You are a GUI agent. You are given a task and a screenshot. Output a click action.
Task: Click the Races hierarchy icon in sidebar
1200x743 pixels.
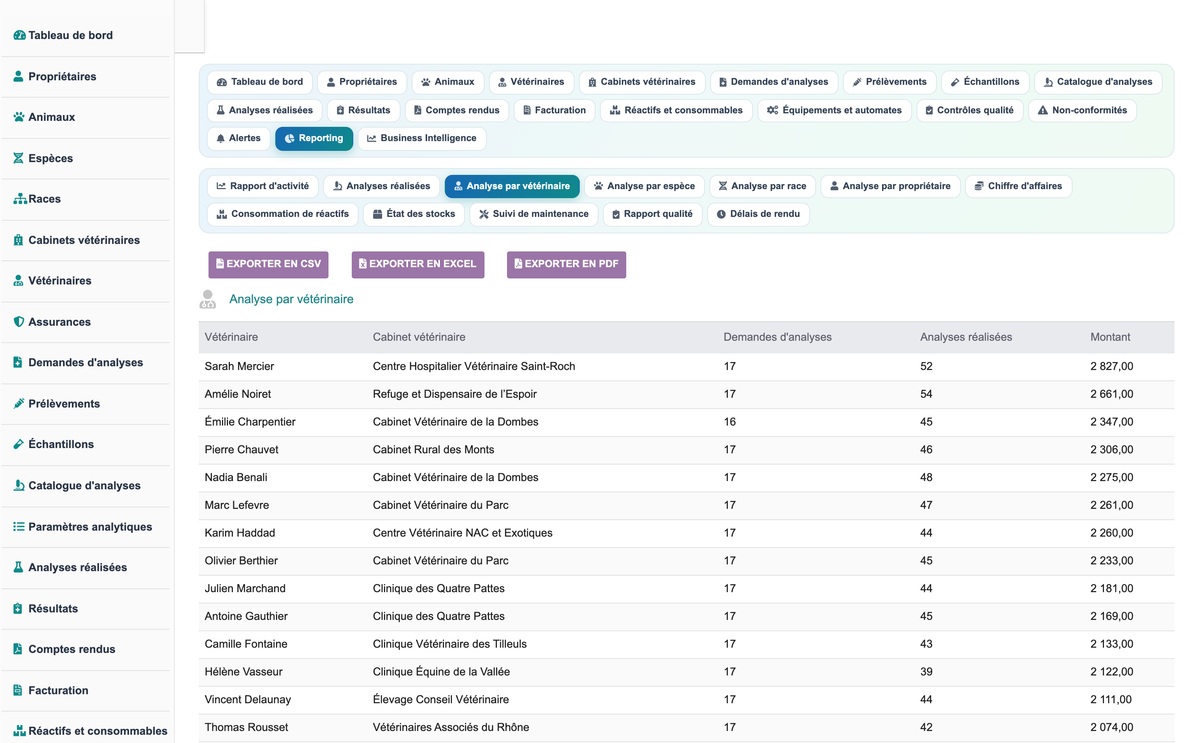(19, 199)
